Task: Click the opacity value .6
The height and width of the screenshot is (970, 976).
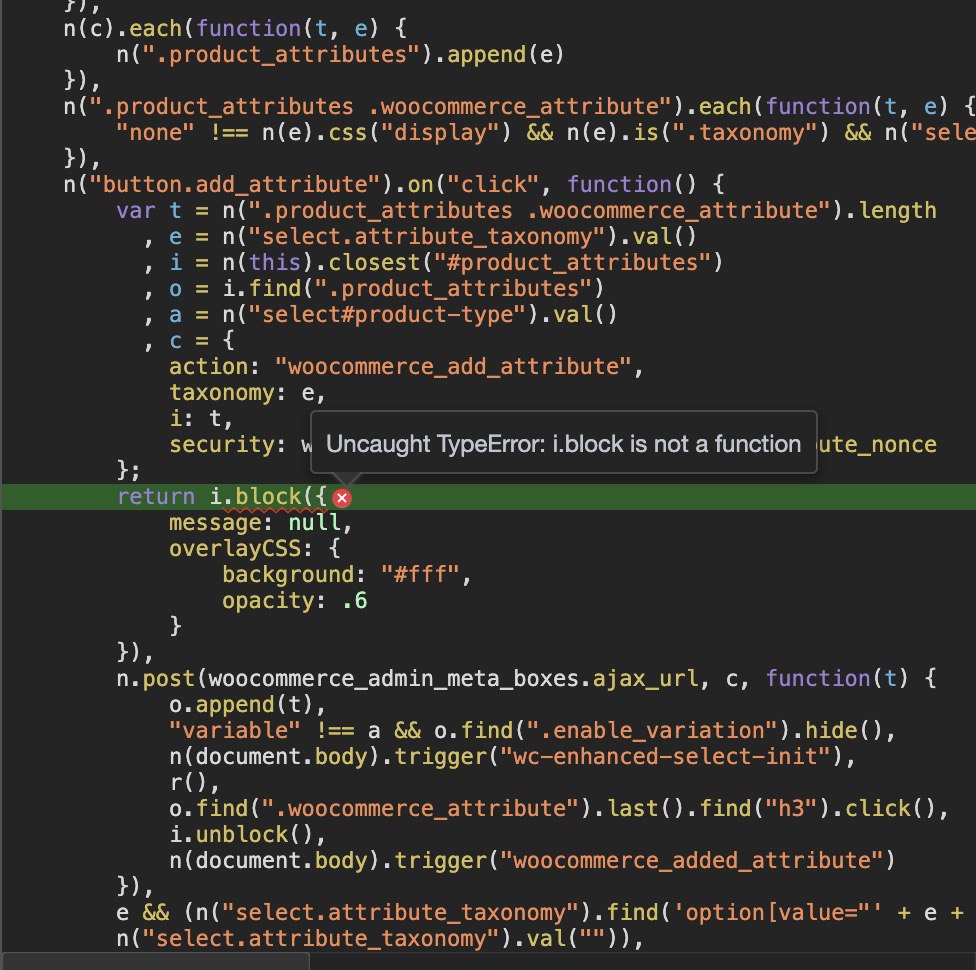Action: (x=354, y=601)
